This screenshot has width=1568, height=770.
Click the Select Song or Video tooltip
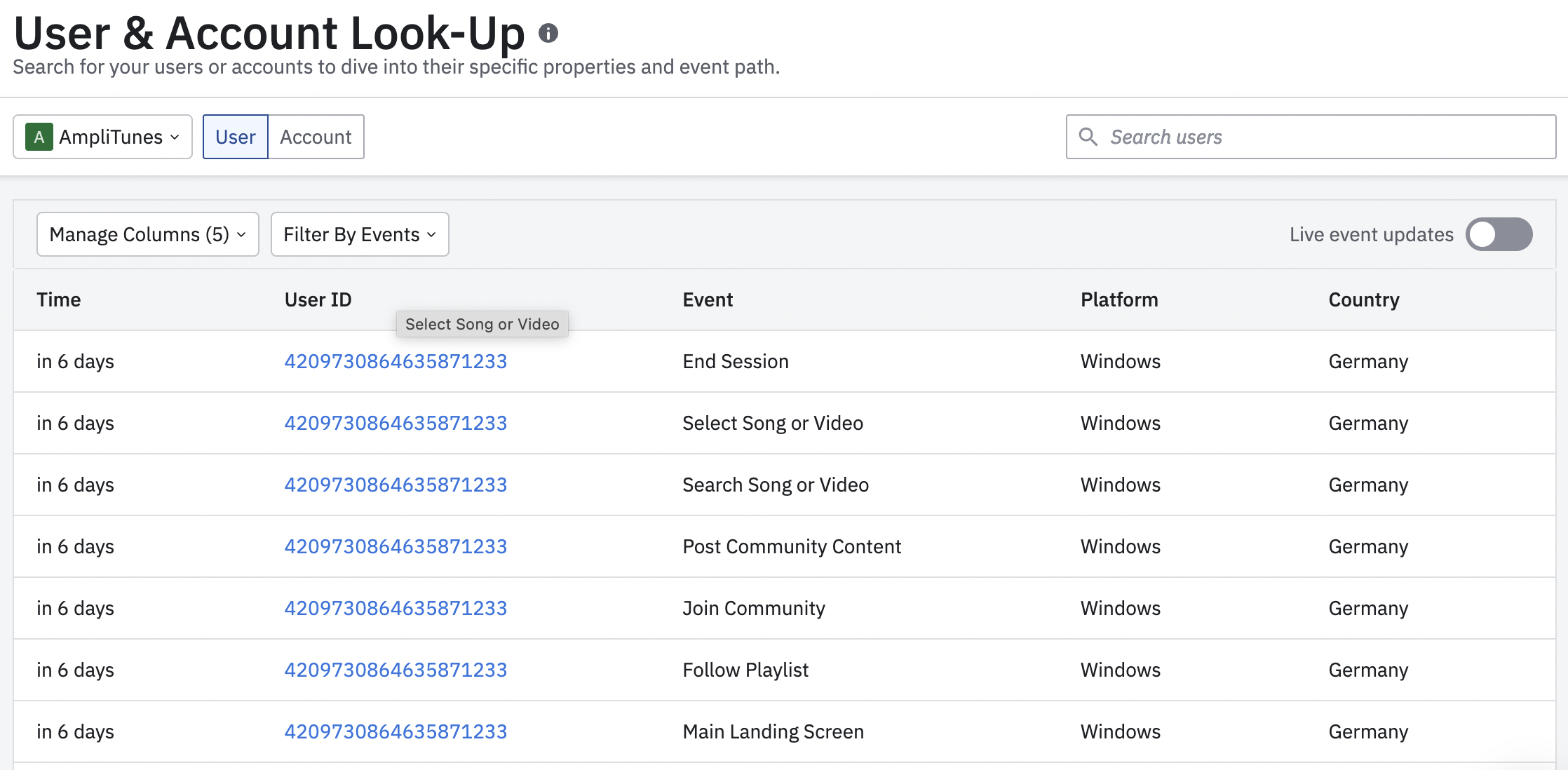(x=482, y=324)
